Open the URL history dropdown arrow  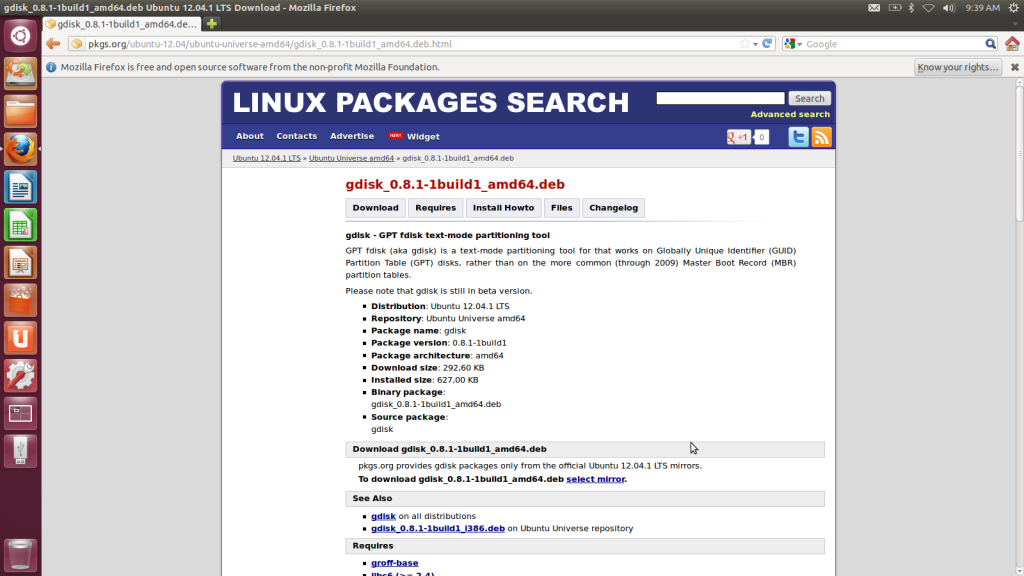(756, 44)
